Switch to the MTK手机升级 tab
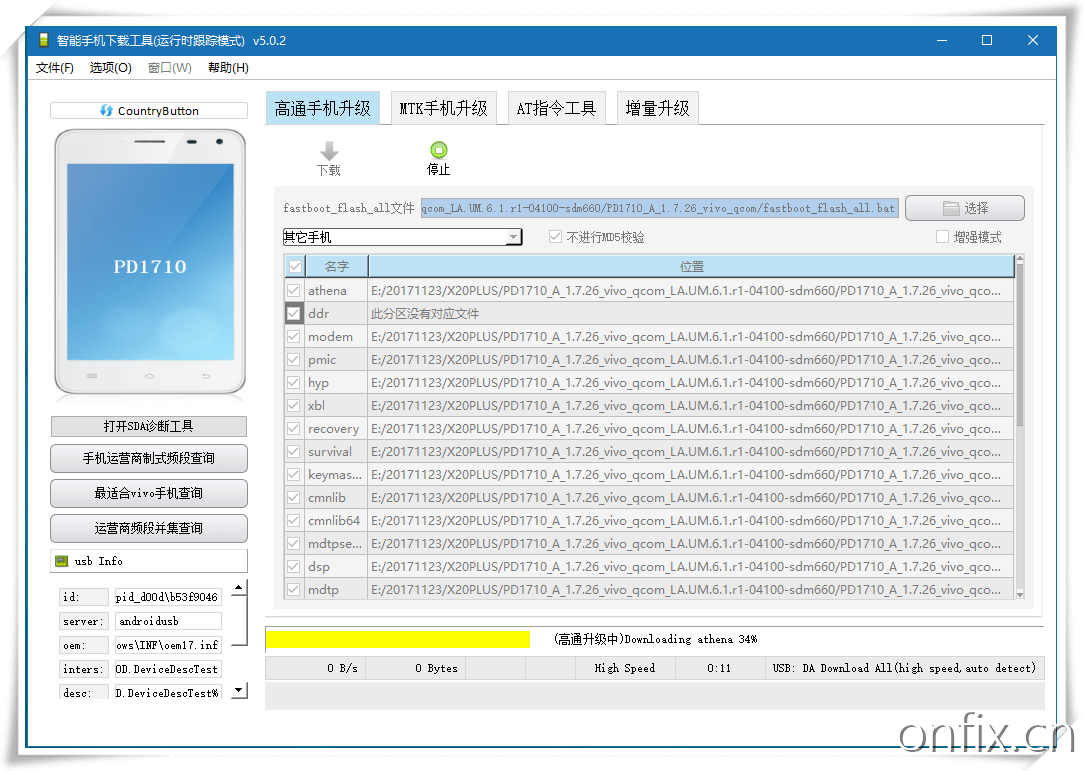1084x771 pixels. (443, 107)
